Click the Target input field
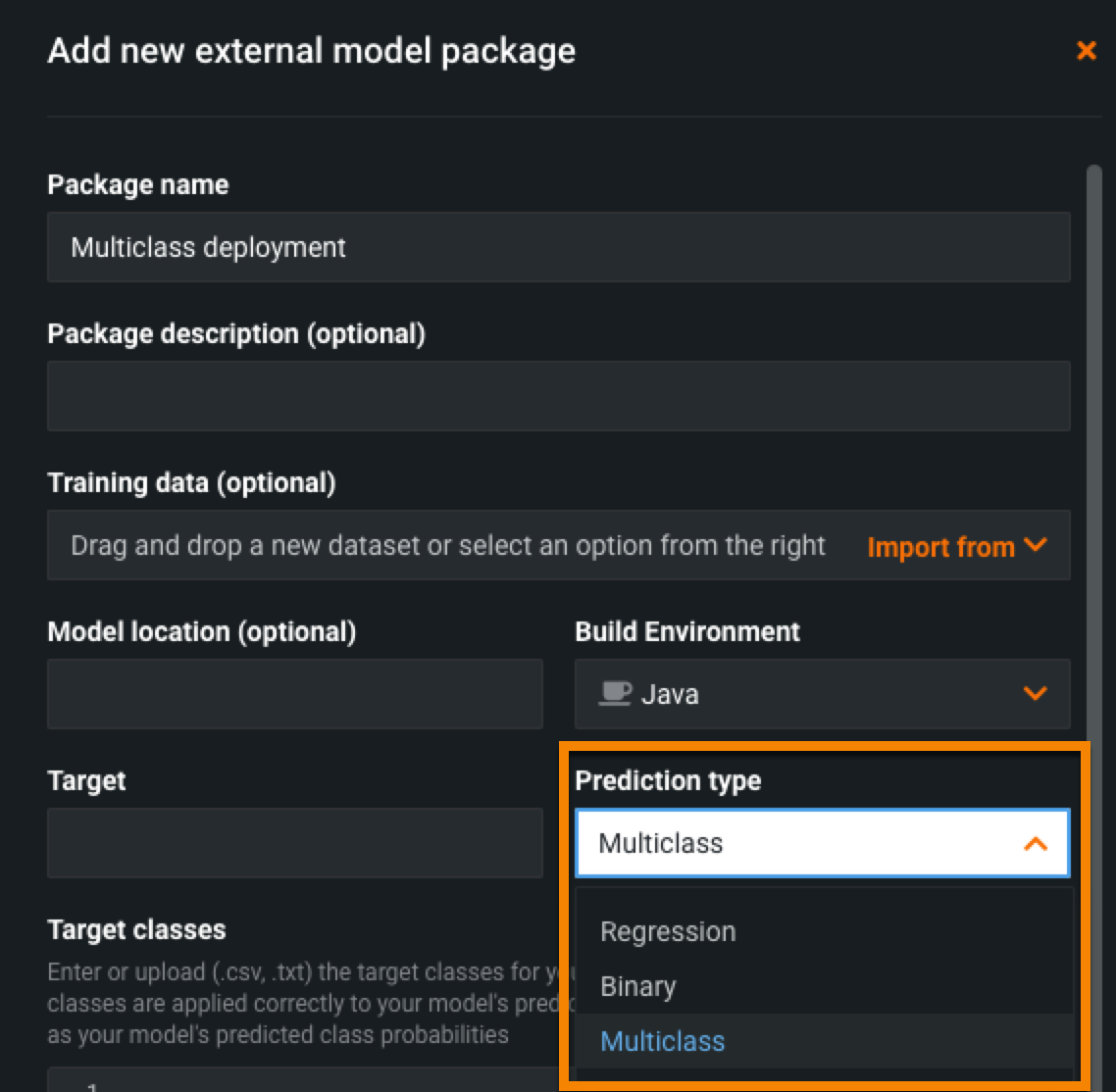 point(294,843)
